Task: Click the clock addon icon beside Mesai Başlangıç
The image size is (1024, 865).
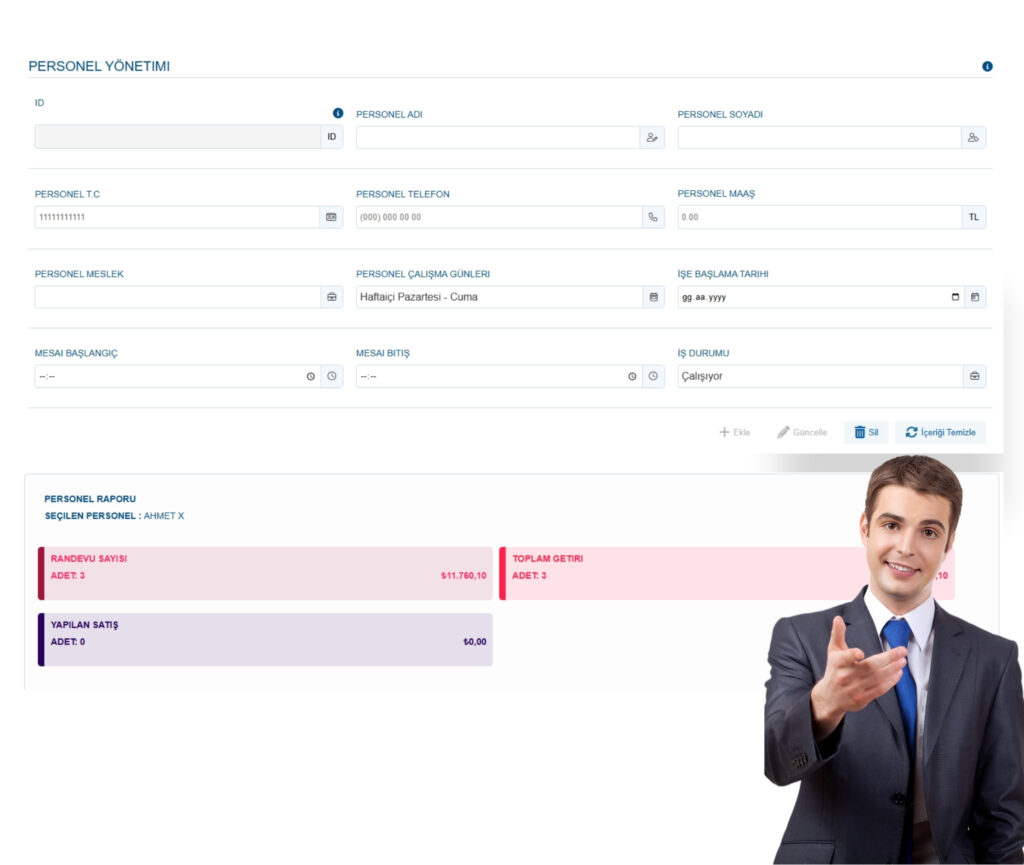Action: click(x=331, y=377)
